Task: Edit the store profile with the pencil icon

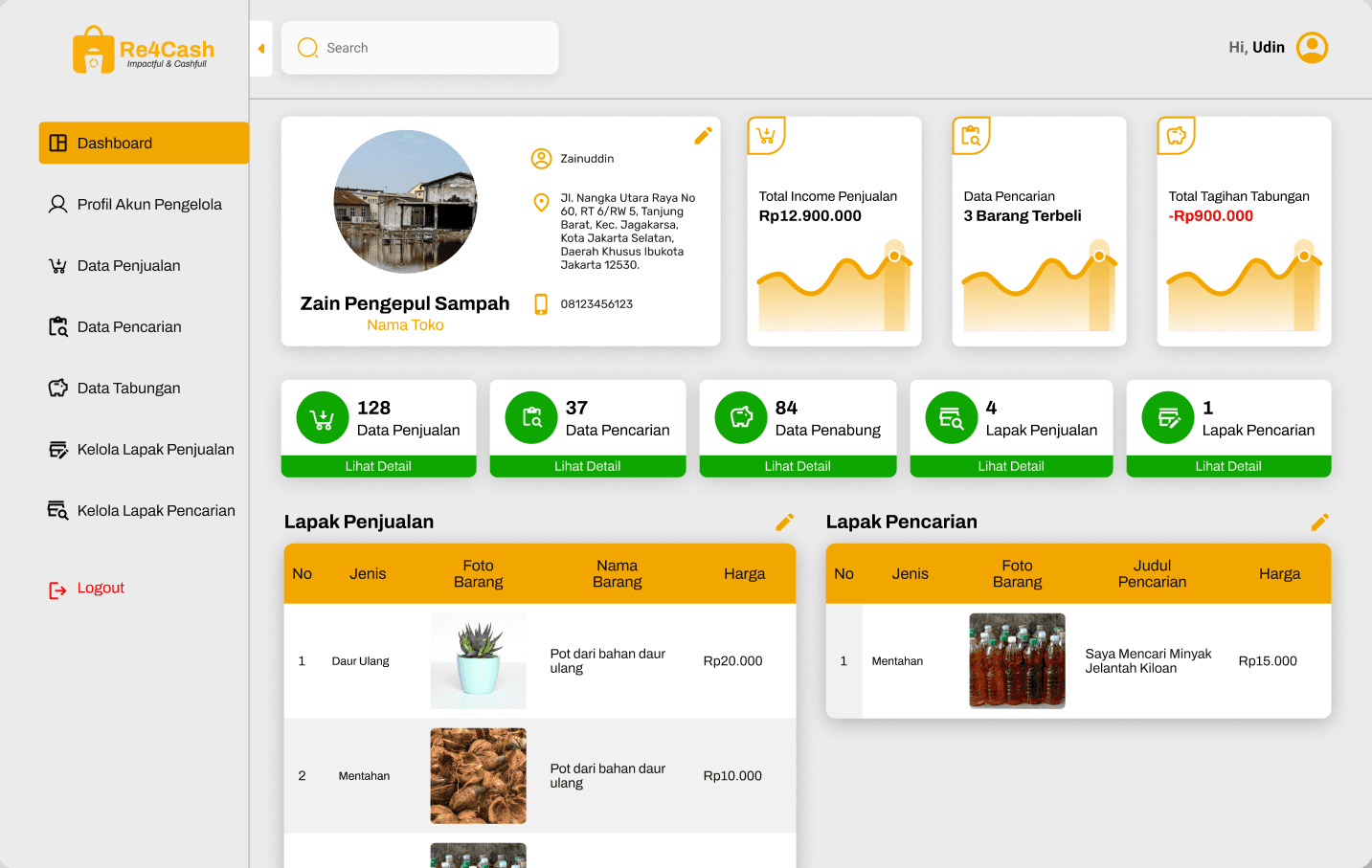Action: [704, 135]
